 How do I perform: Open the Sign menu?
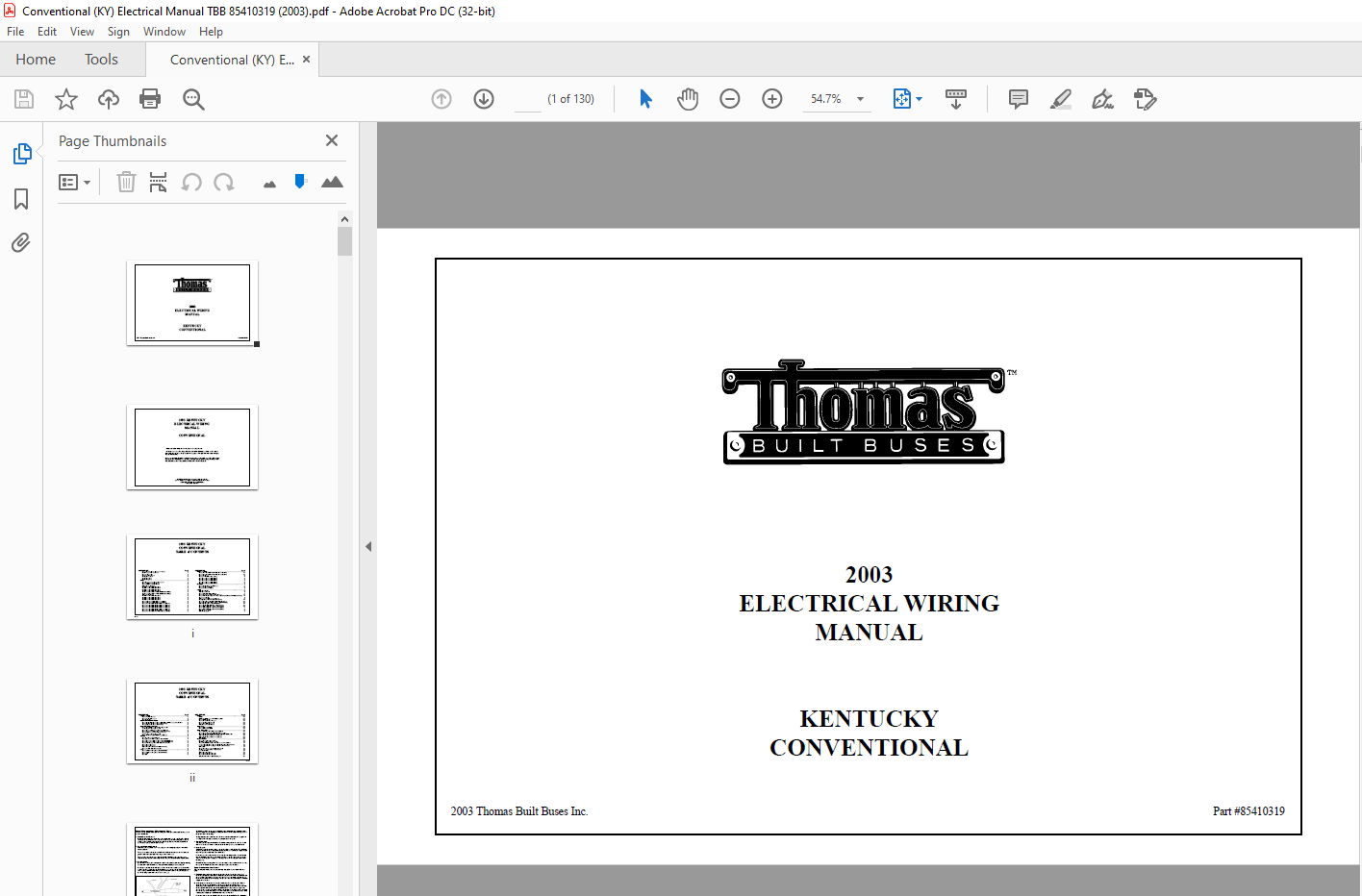point(118,32)
